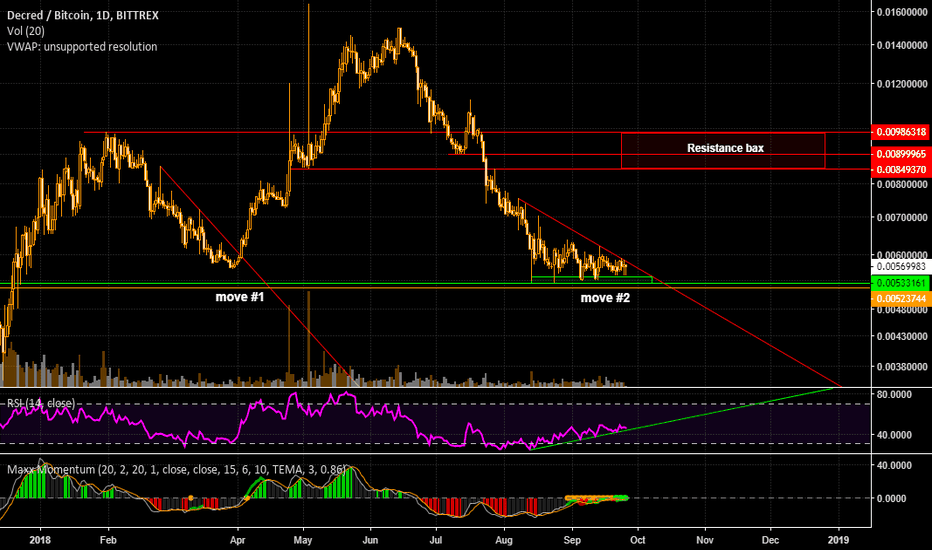The image size is (932, 550).
Task: Select the red 0.00849370 price label
Action: click(901, 169)
